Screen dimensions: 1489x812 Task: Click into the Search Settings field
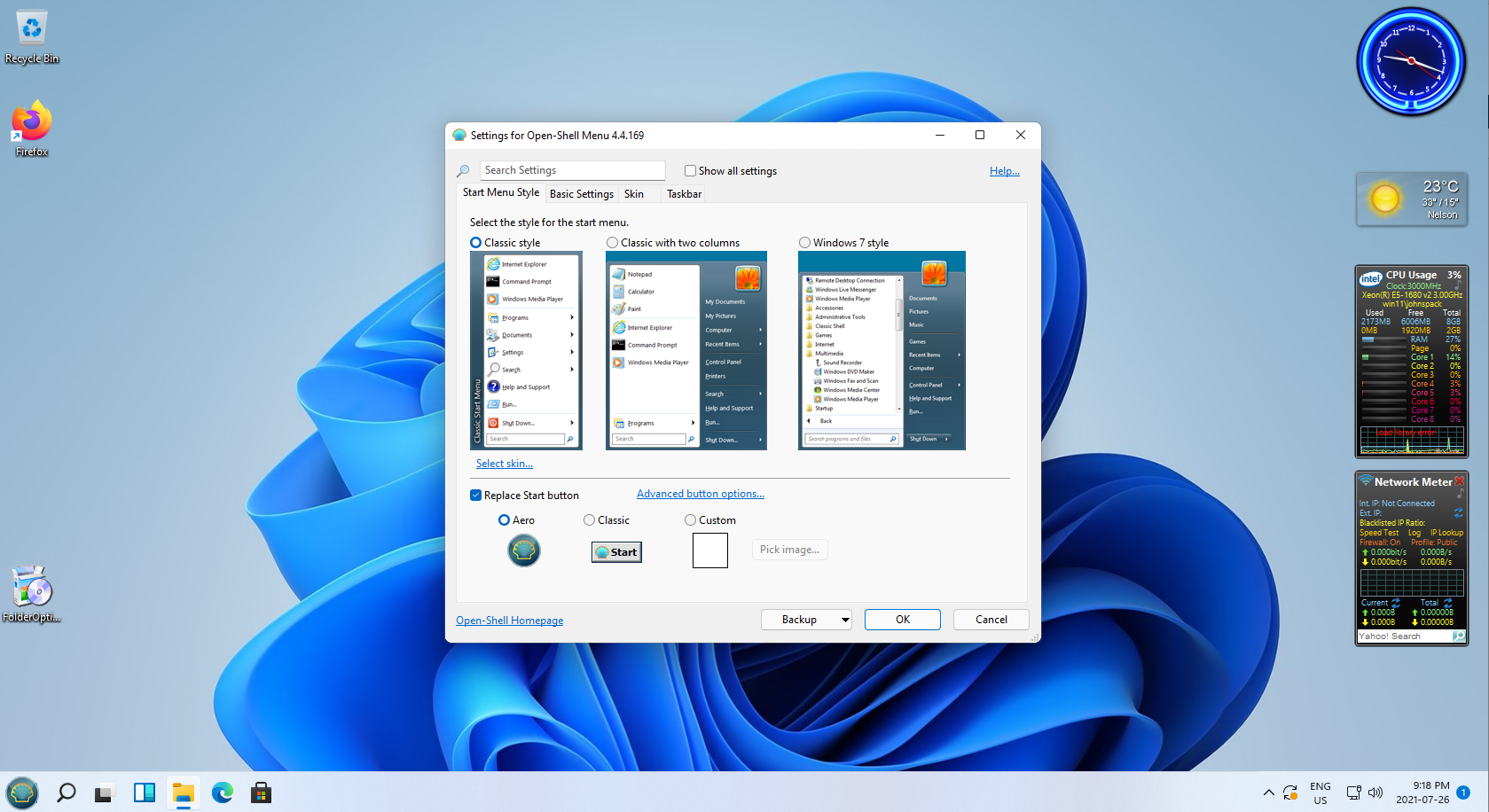[573, 170]
